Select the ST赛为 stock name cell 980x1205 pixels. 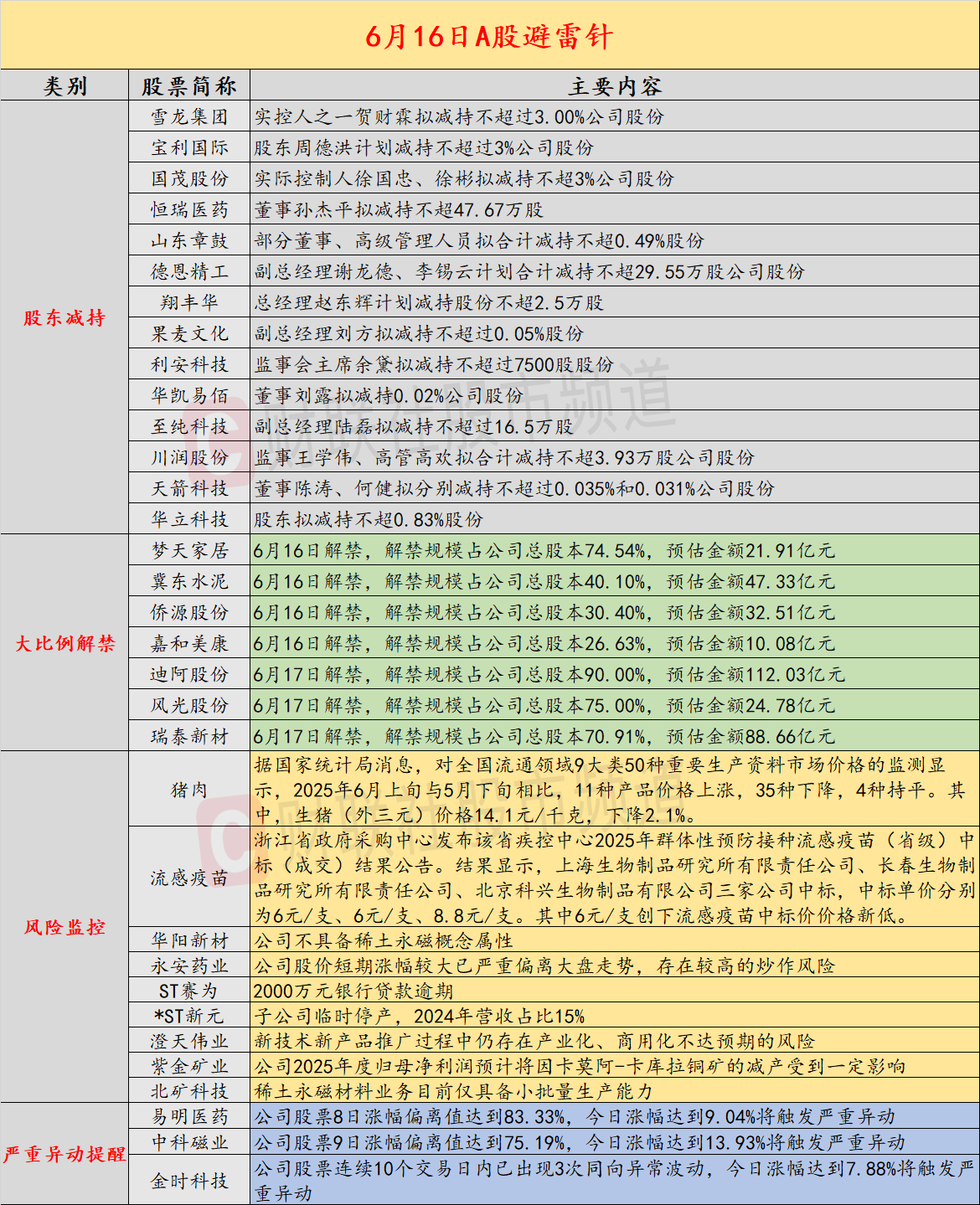[189, 991]
